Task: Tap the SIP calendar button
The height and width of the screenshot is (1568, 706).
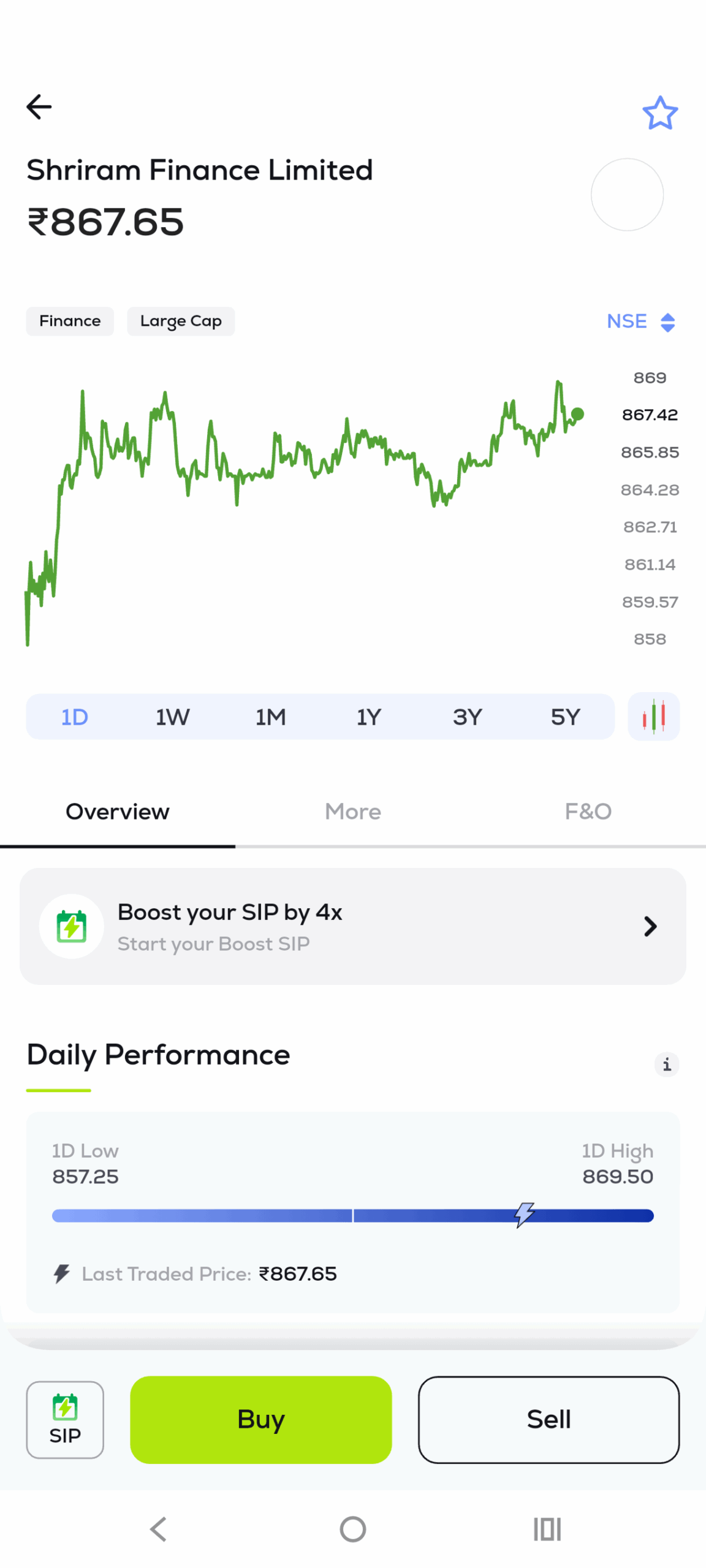Action: (x=65, y=1419)
